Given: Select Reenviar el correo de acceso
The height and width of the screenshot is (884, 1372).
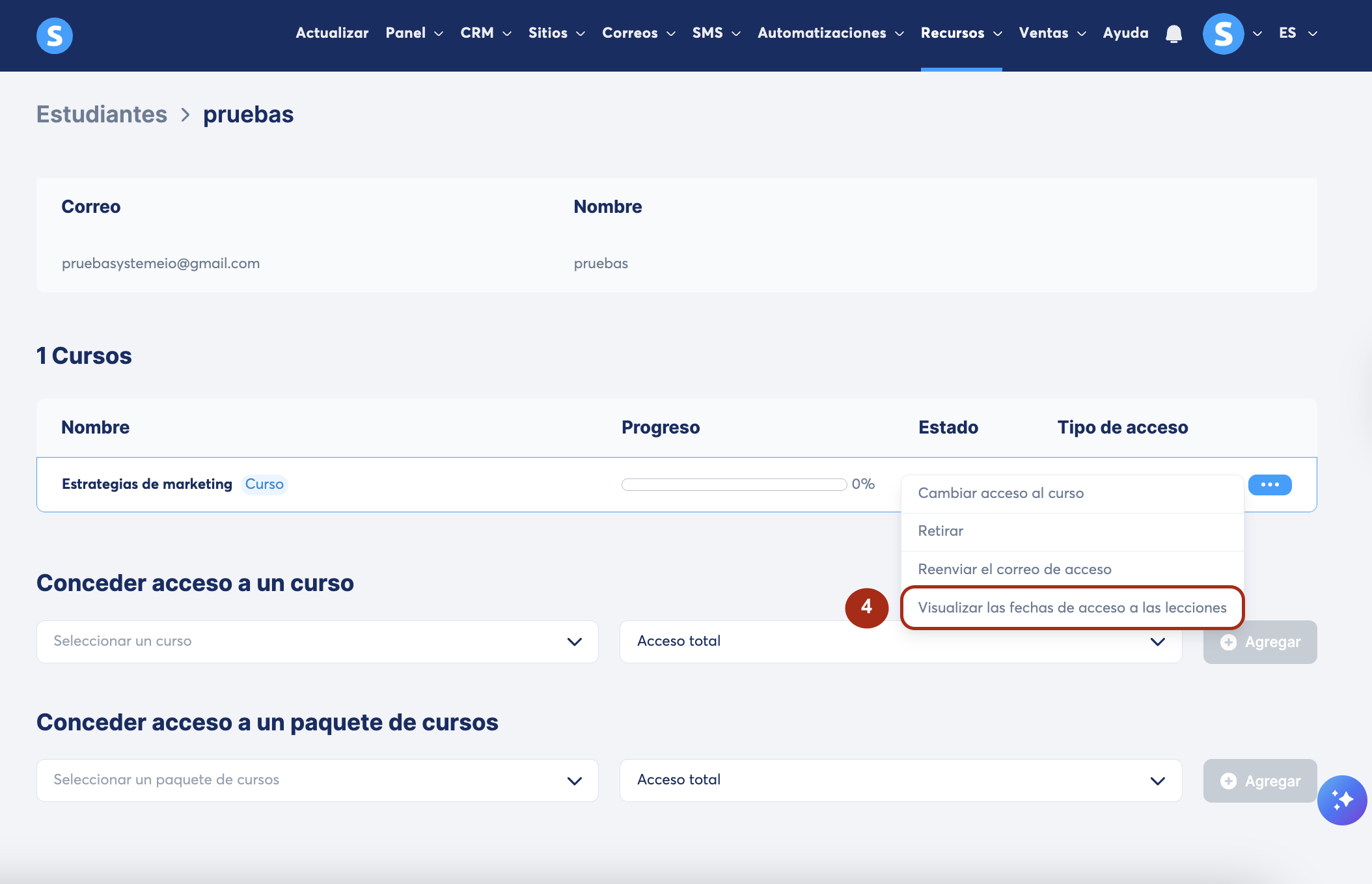Looking at the screenshot, I should 1014,570.
